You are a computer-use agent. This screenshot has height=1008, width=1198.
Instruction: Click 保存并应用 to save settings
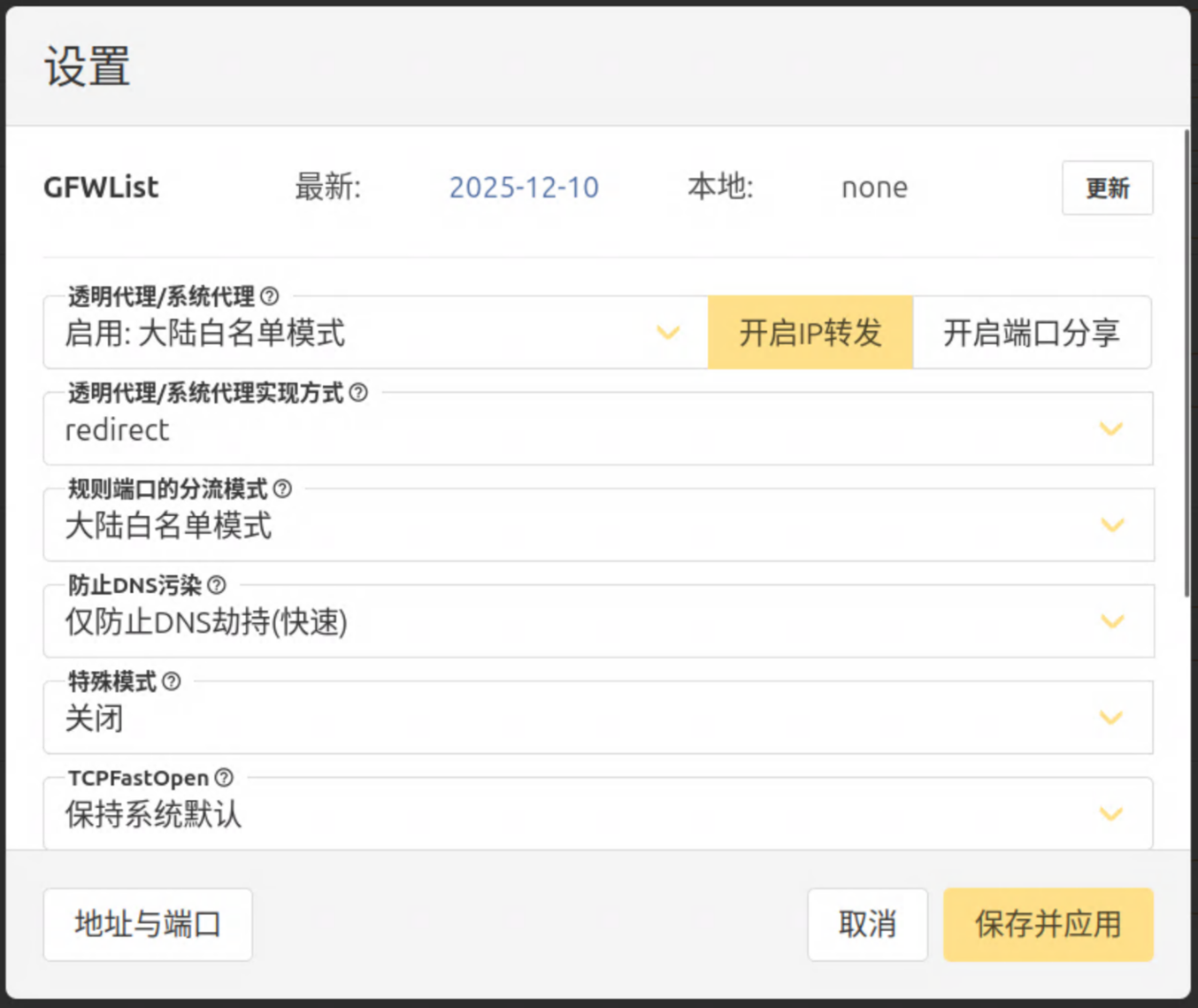tap(1048, 925)
